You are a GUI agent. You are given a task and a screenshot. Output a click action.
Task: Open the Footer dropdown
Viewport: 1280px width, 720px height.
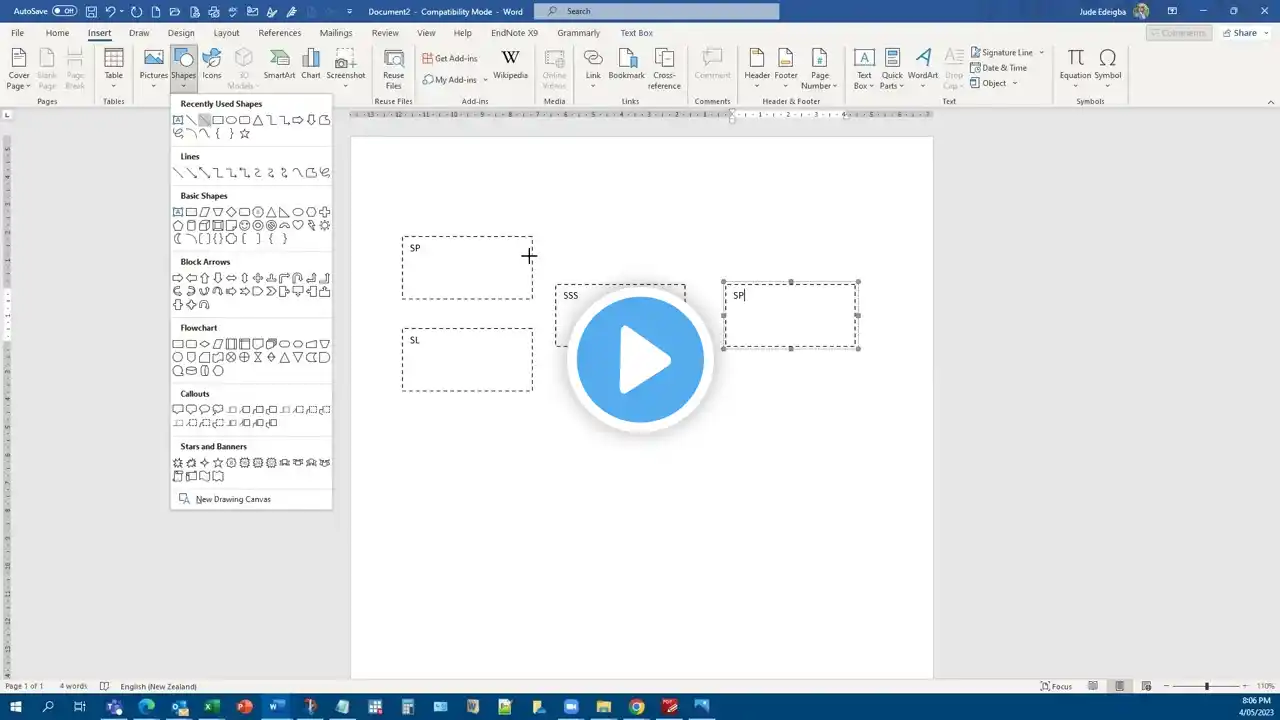pos(786,67)
